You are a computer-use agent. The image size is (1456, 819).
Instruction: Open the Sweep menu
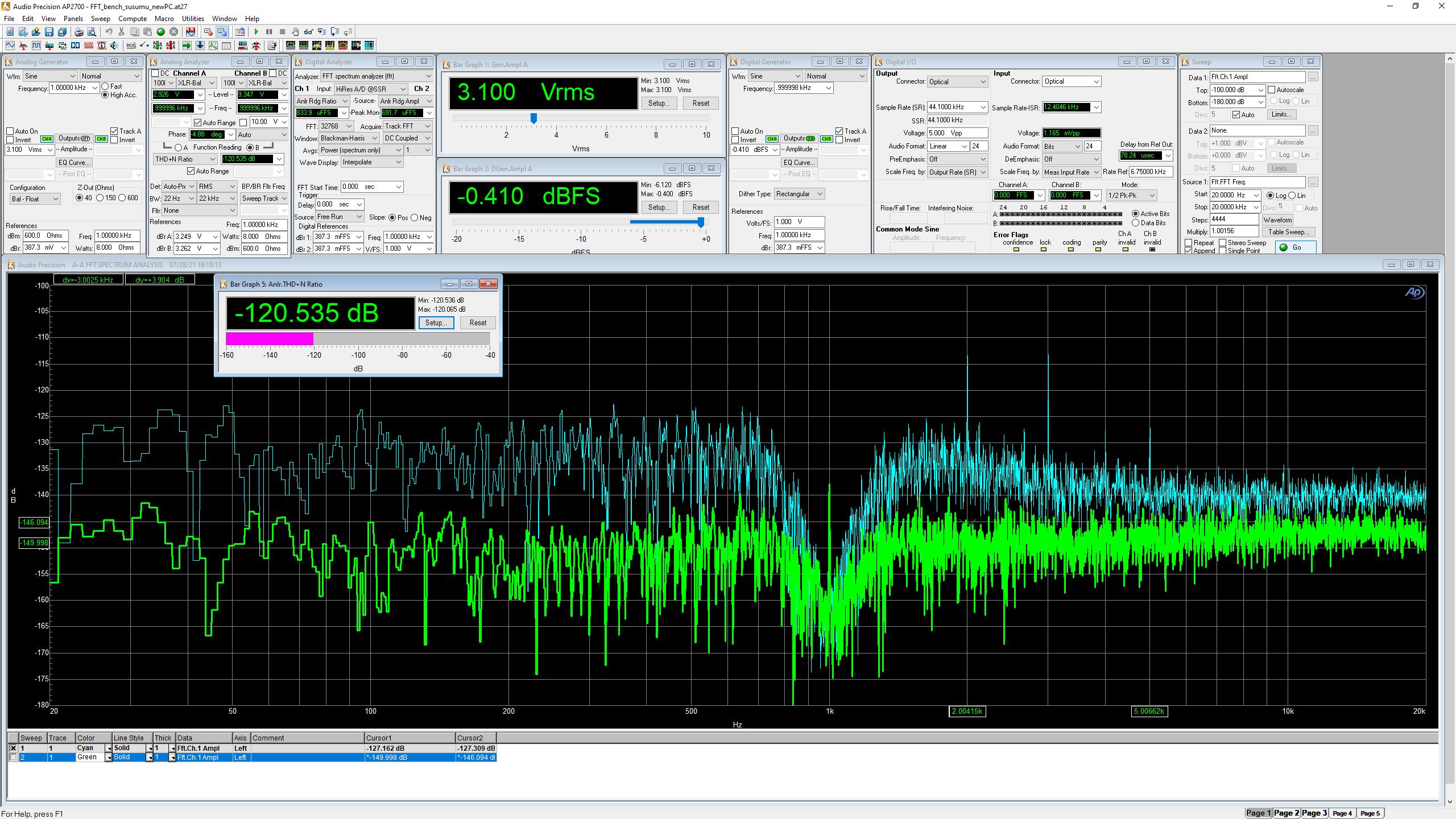[x=100, y=19]
